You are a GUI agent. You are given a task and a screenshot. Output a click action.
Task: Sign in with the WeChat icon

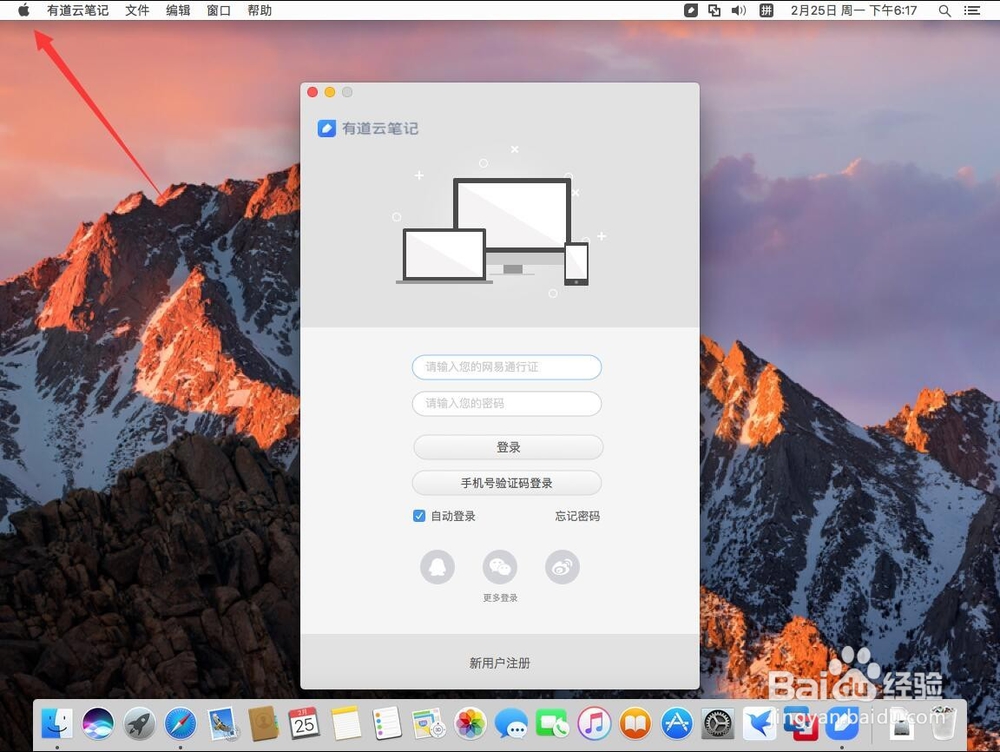500,566
